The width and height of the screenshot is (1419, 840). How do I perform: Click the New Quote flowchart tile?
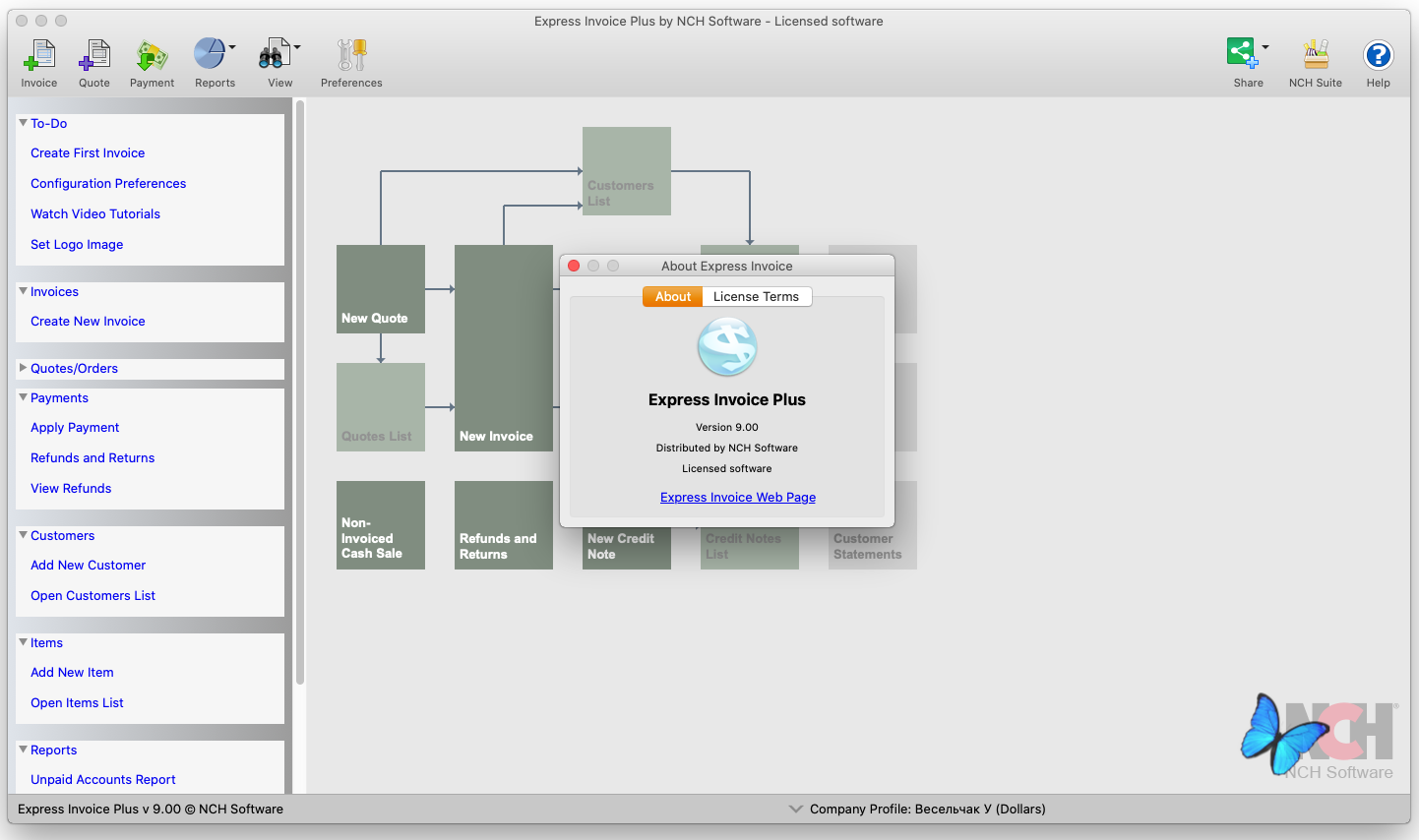[381, 289]
